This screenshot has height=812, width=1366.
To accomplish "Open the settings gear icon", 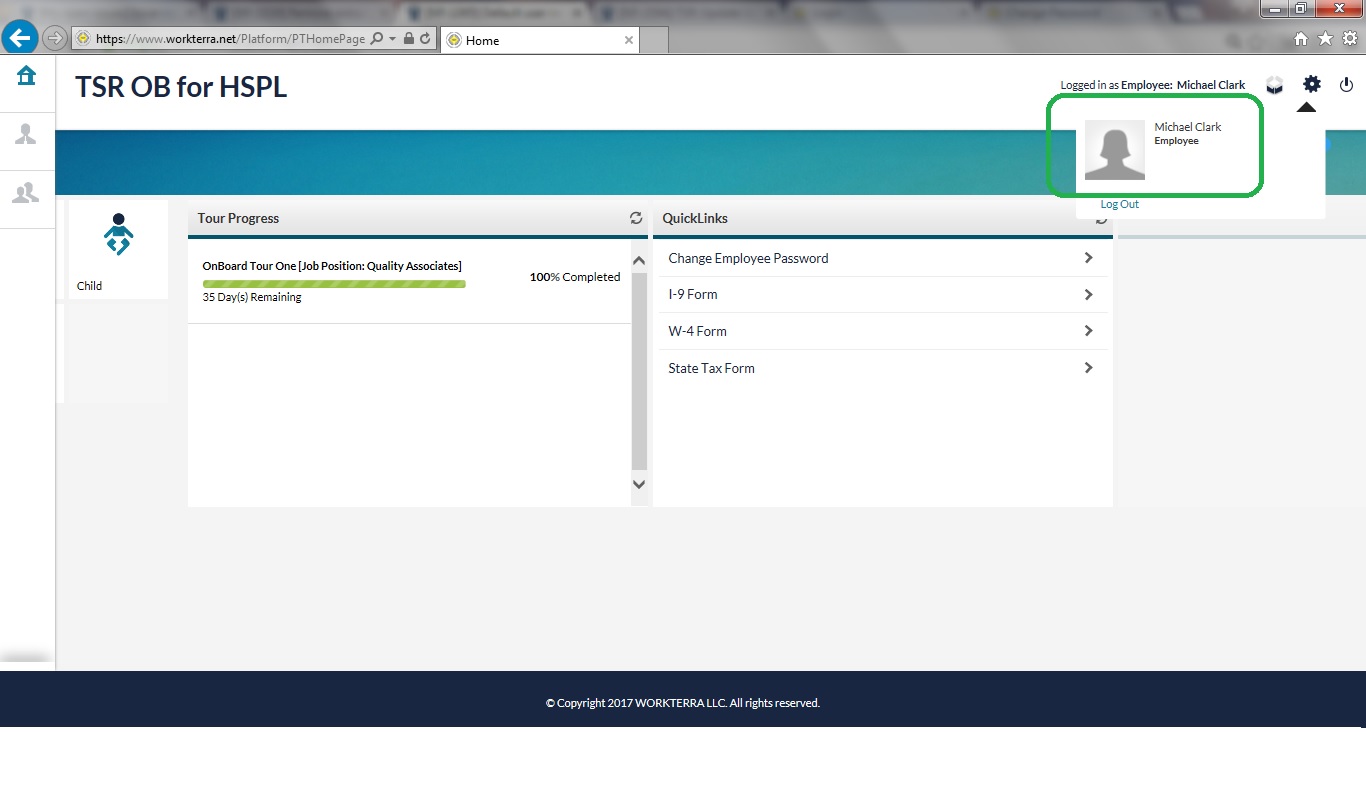I will point(1312,85).
